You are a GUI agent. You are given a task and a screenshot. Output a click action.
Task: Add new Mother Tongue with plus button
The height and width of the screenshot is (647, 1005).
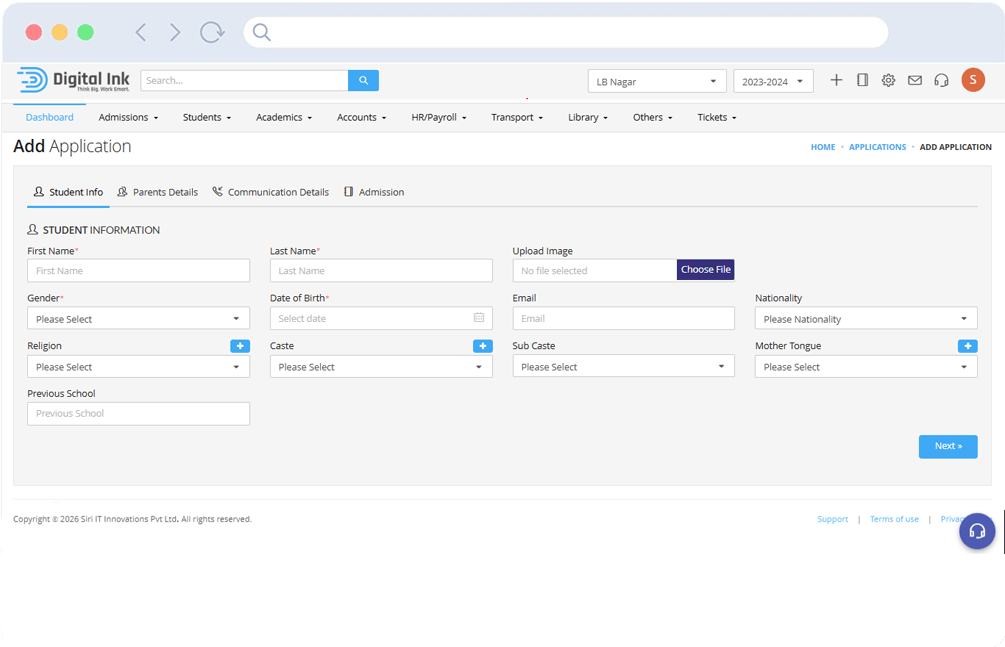tap(967, 346)
